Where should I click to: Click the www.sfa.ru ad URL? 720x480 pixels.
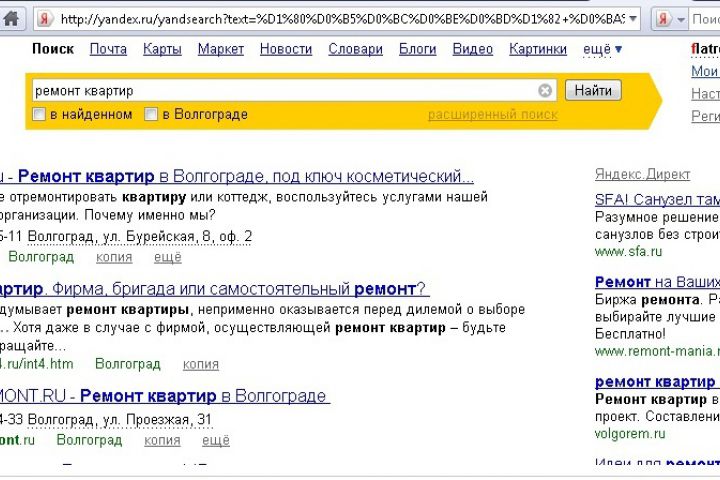tap(628, 252)
